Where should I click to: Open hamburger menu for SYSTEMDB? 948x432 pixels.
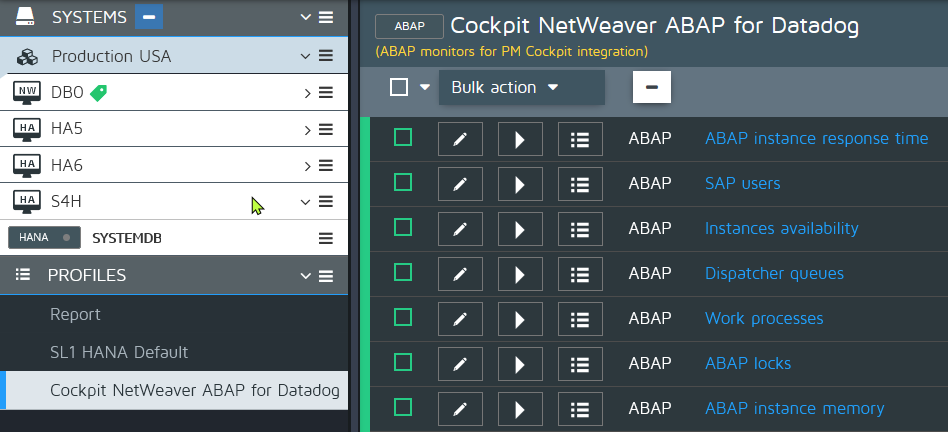(325, 238)
